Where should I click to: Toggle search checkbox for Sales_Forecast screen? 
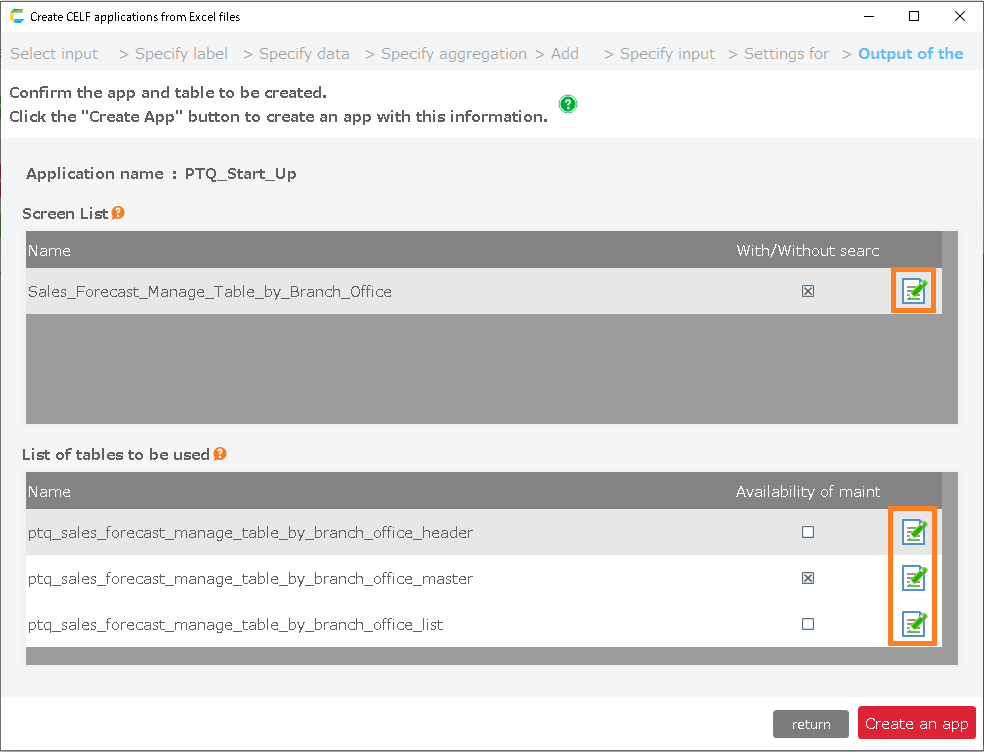click(808, 292)
